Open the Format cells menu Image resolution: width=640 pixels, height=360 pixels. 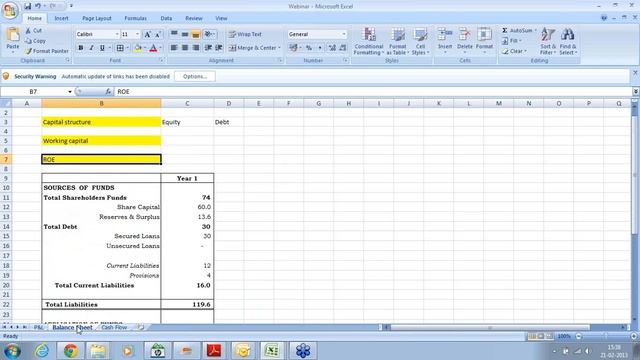click(x=484, y=40)
